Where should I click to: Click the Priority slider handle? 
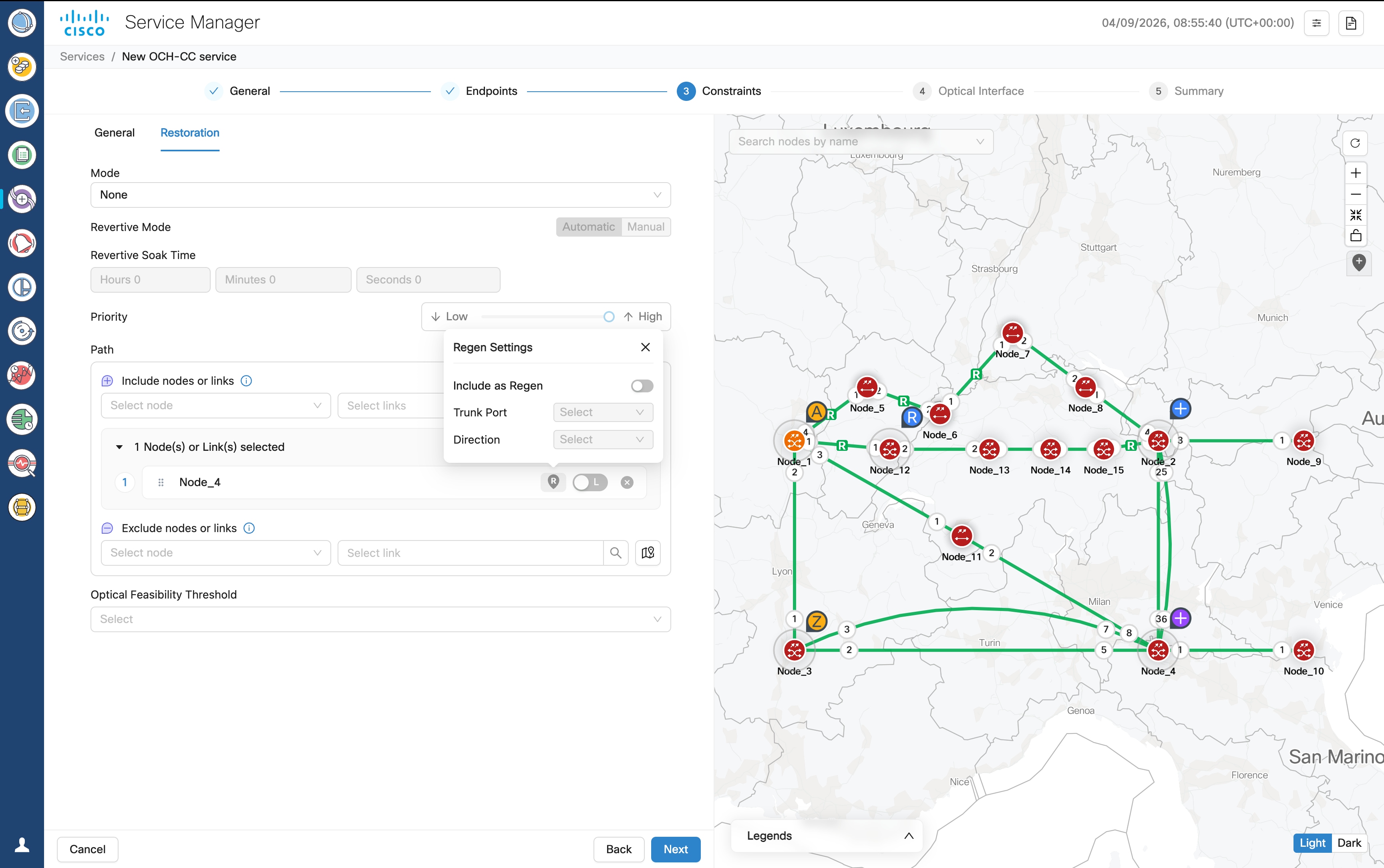(608, 317)
